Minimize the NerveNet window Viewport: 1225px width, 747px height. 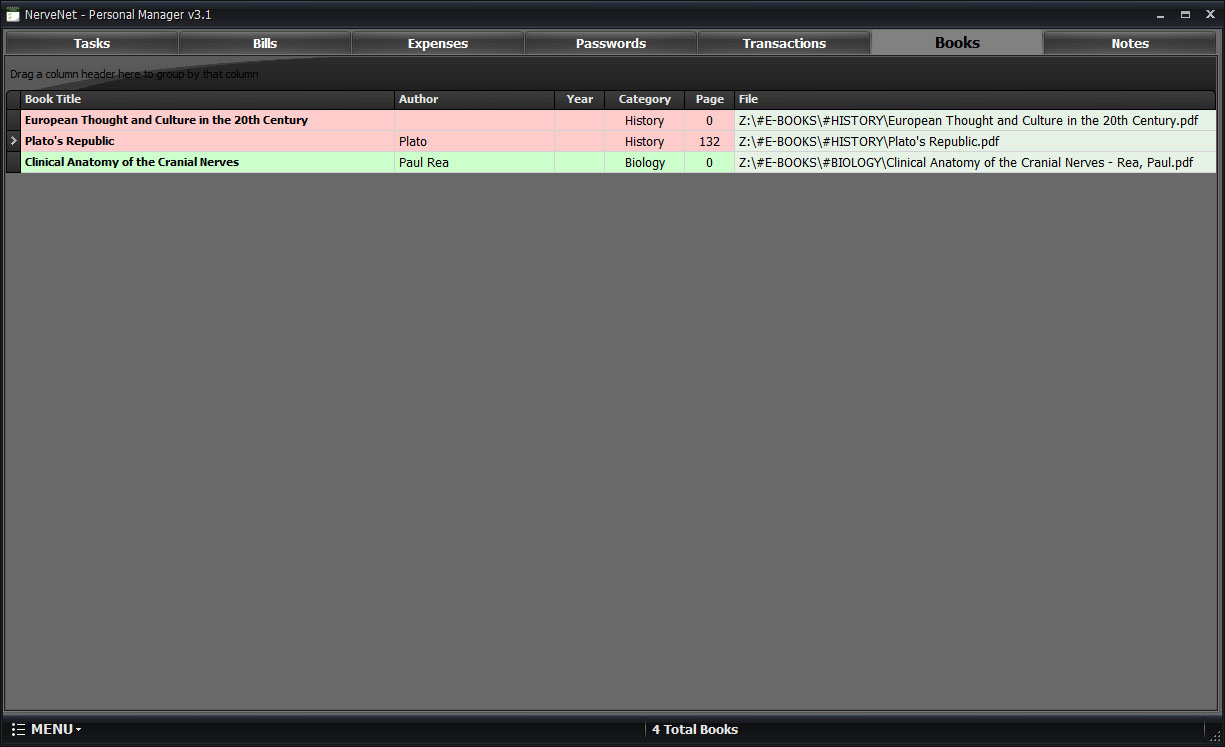[x=1161, y=15]
